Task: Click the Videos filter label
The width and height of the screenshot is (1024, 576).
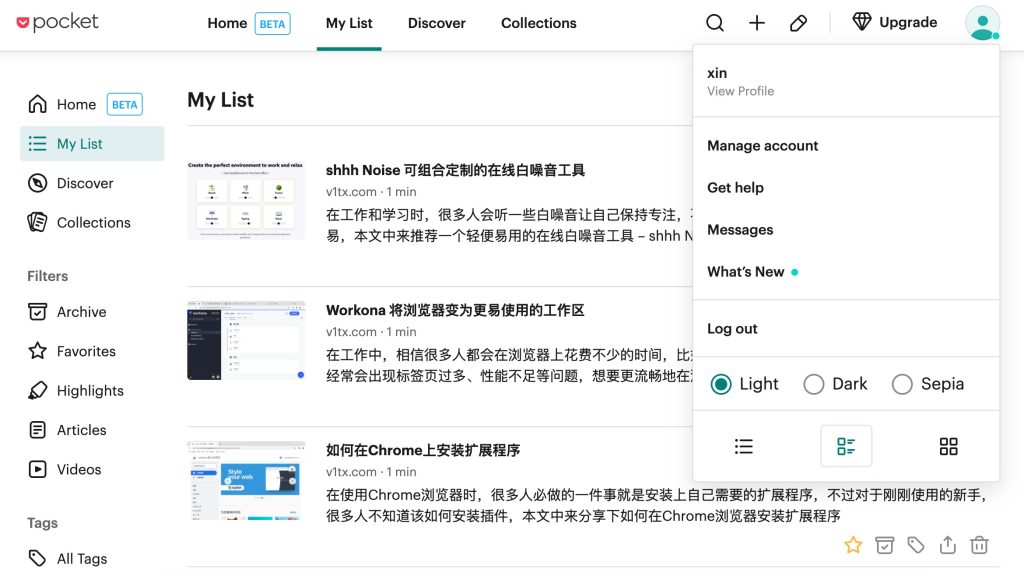Action: point(79,470)
